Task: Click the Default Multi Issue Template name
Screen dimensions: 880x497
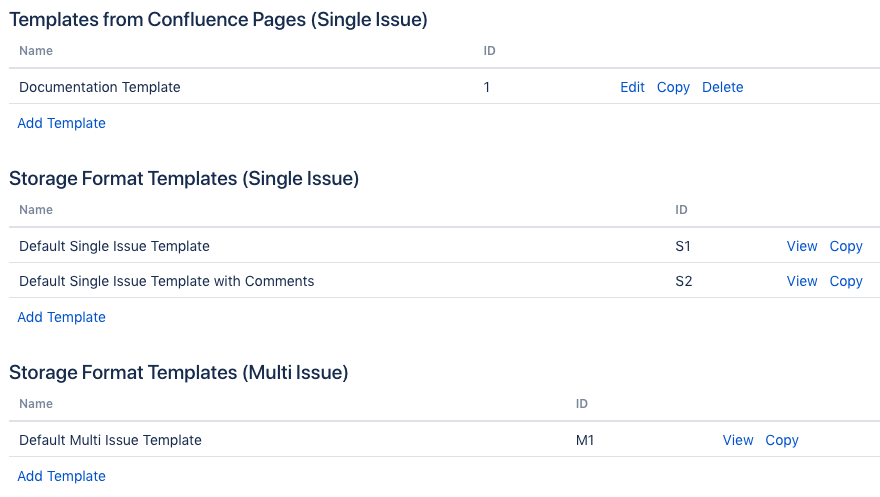Action: pyautogui.click(x=110, y=440)
